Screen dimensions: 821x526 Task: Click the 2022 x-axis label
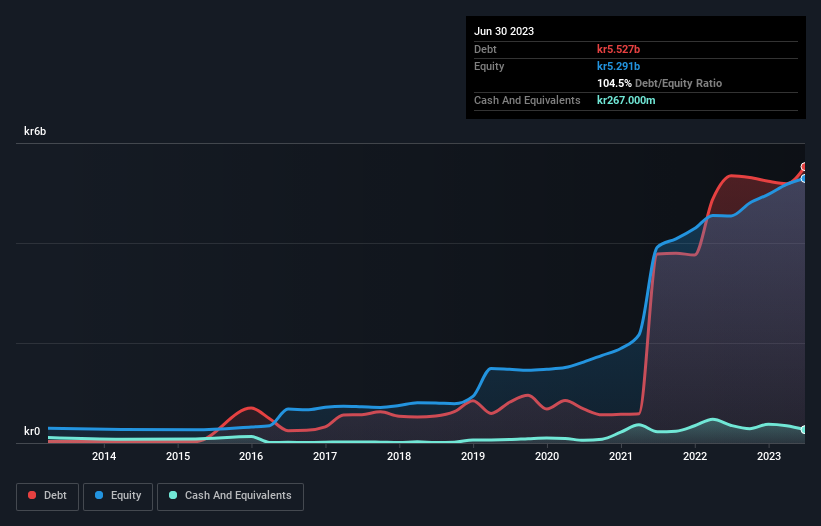695,456
